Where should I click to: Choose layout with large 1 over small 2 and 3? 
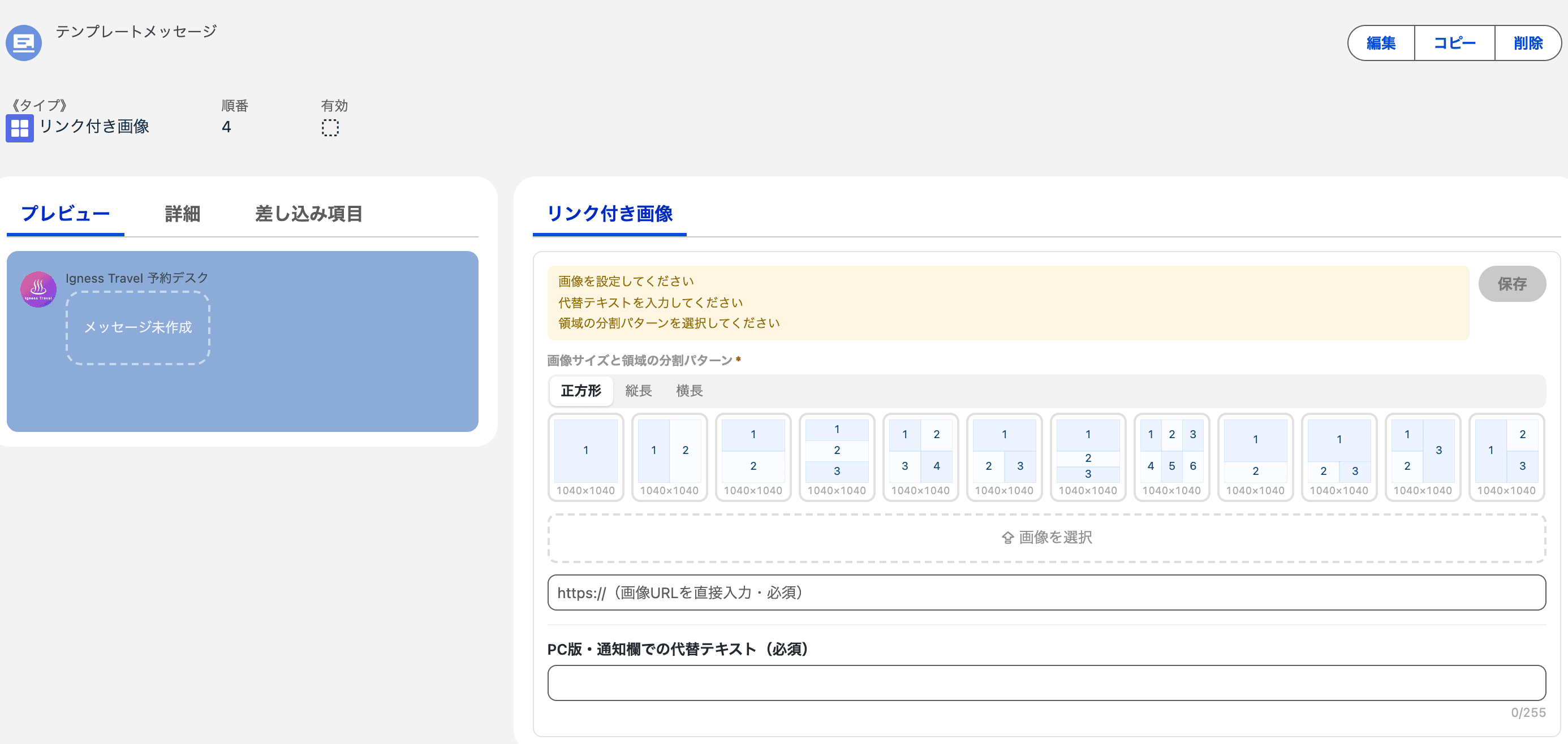pyautogui.click(x=1338, y=457)
